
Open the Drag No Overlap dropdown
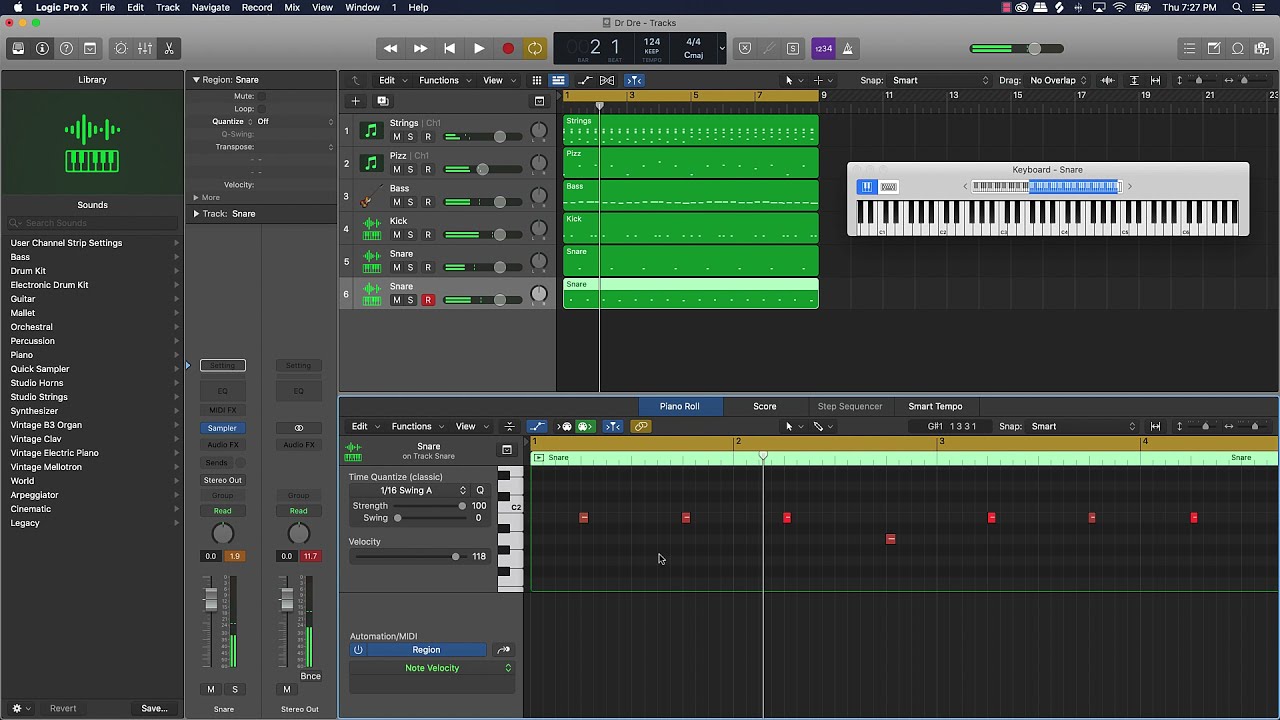click(1058, 80)
